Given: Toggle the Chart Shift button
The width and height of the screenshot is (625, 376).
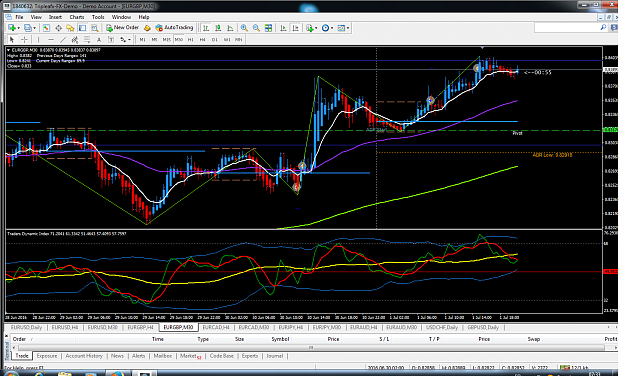Looking at the screenshot, I should [295, 28].
